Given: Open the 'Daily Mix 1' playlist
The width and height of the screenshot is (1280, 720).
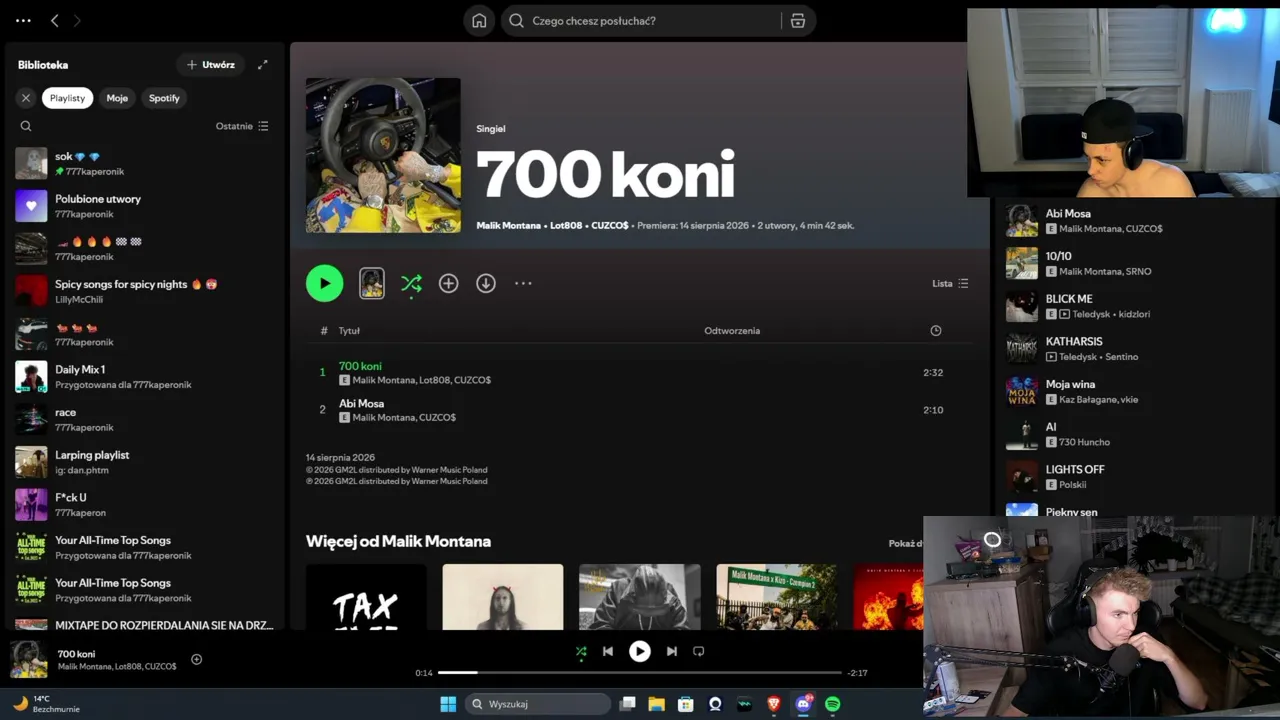Looking at the screenshot, I should (x=144, y=377).
